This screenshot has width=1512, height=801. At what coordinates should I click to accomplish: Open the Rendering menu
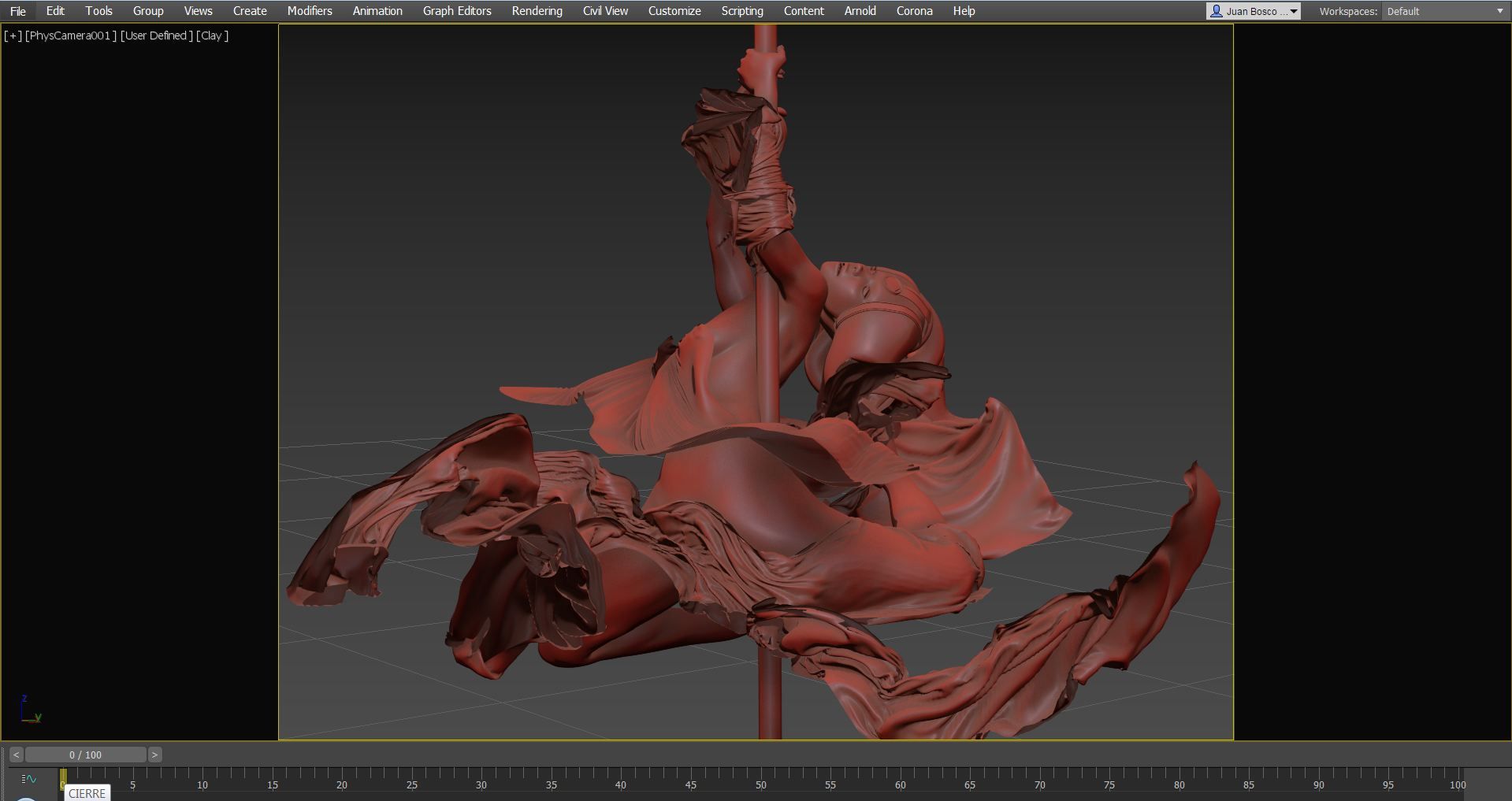click(x=537, y=11)
